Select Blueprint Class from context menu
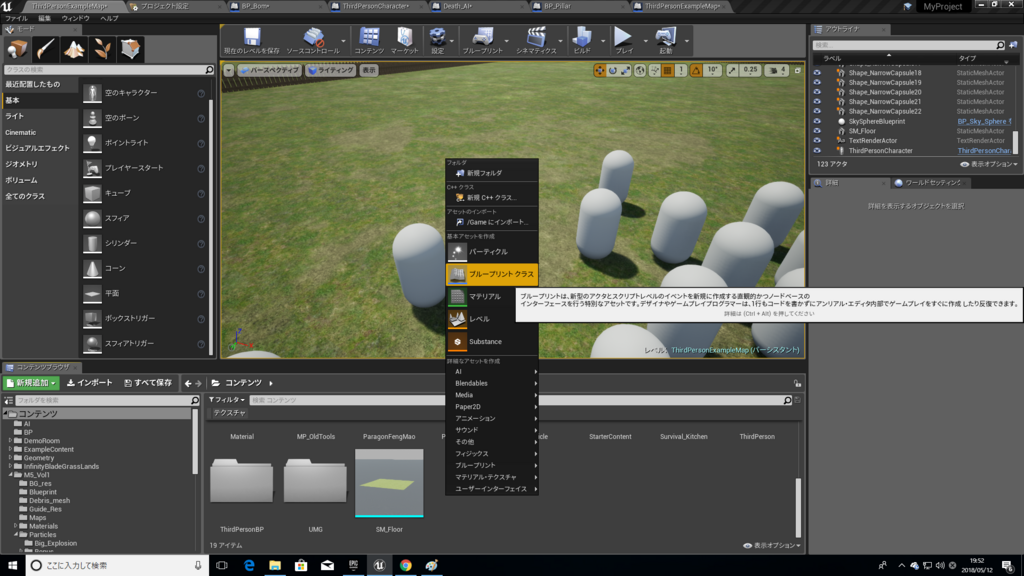Viewport: 1024px width, 576px height. (x=492, y=274)
